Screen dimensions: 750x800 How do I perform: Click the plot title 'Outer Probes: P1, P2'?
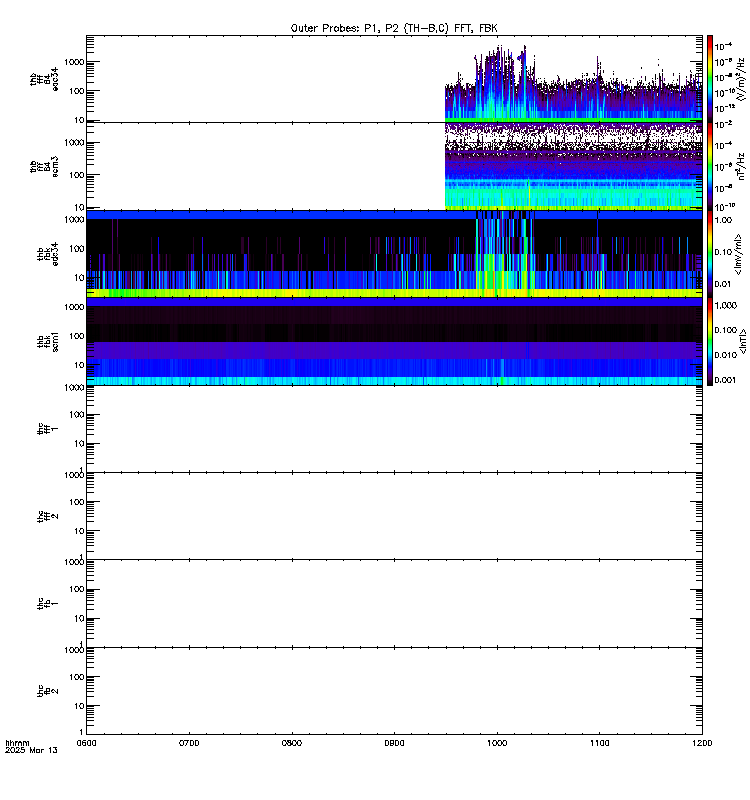point(394,27)
